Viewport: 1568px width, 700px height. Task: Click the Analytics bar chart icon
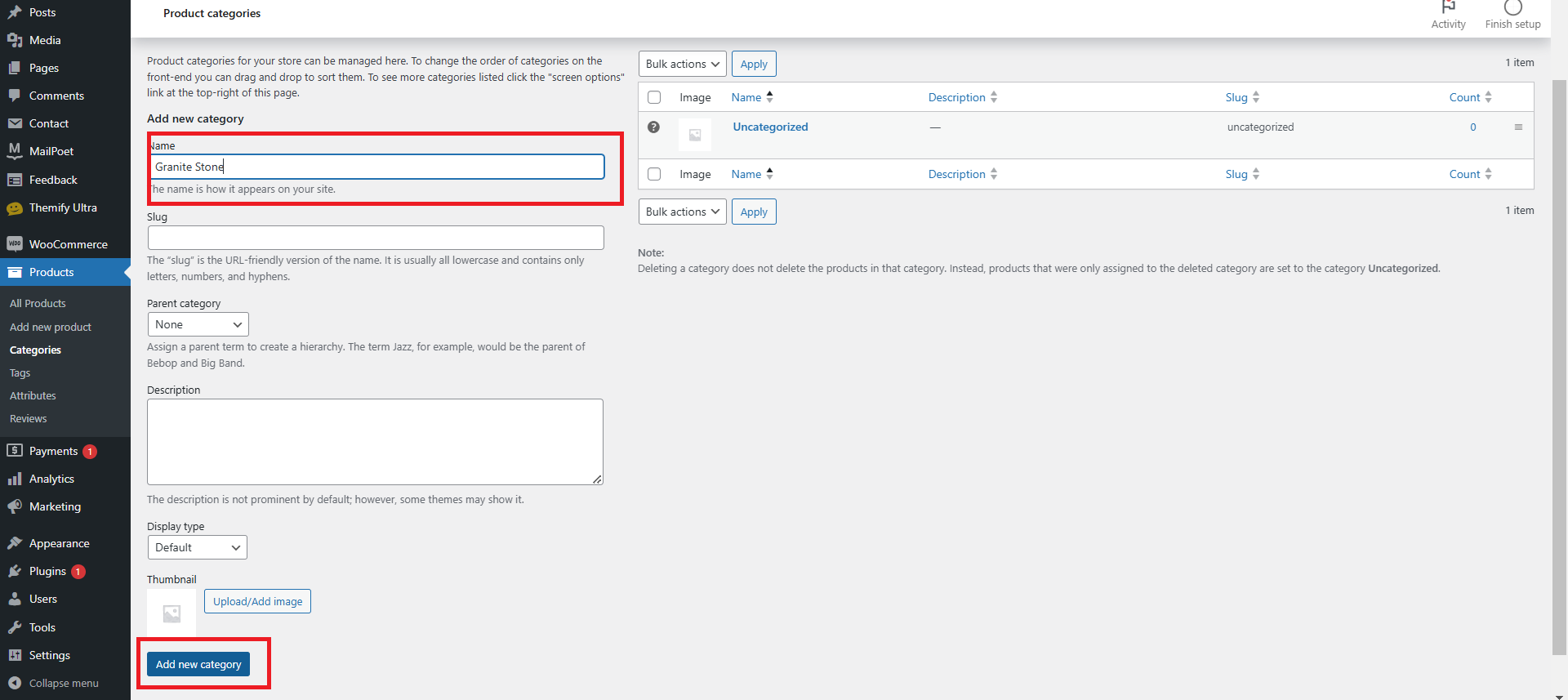[x=15, y=479]
